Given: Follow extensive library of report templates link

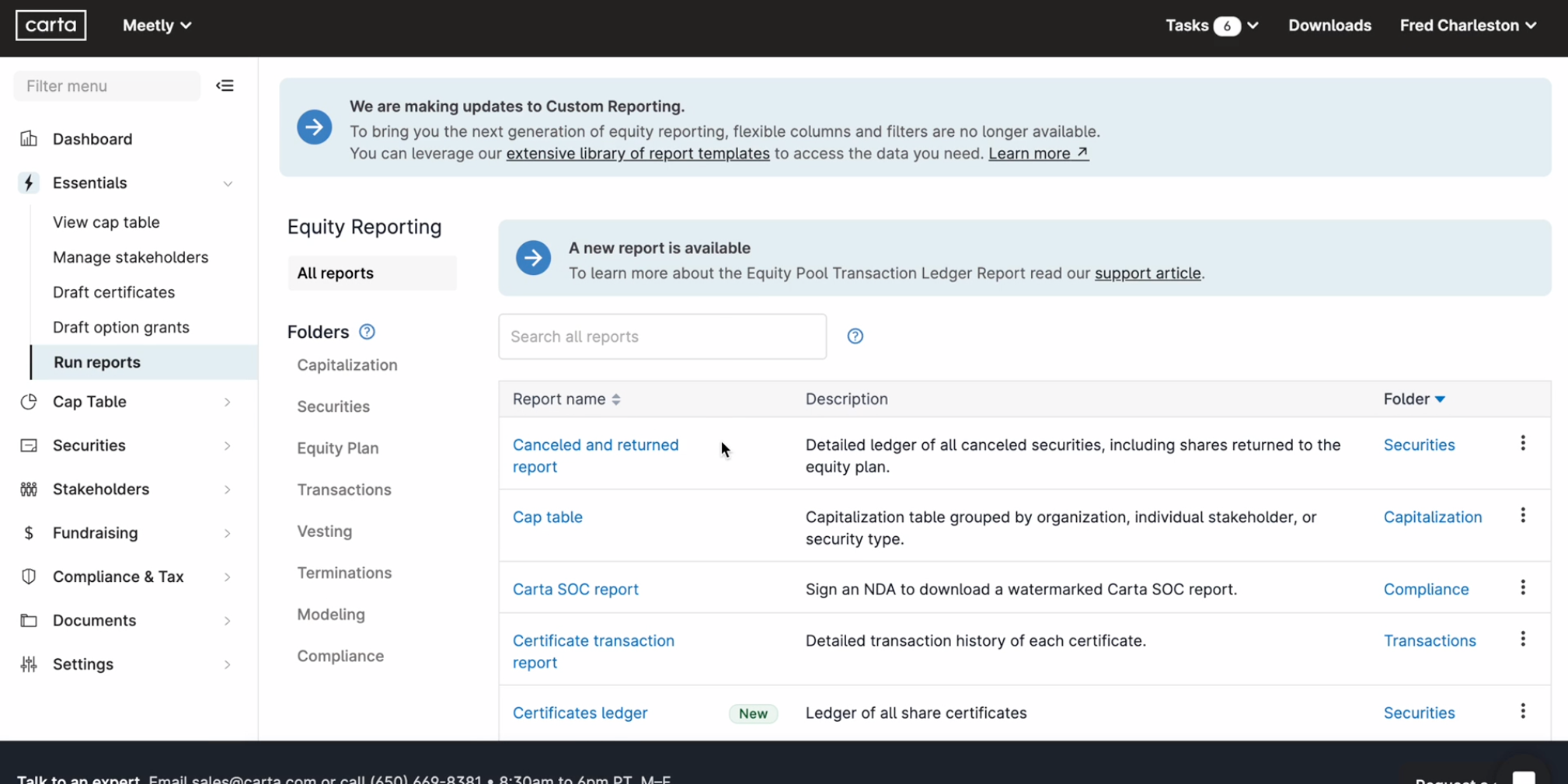Looking at the screenshot, I should point(638,154).
